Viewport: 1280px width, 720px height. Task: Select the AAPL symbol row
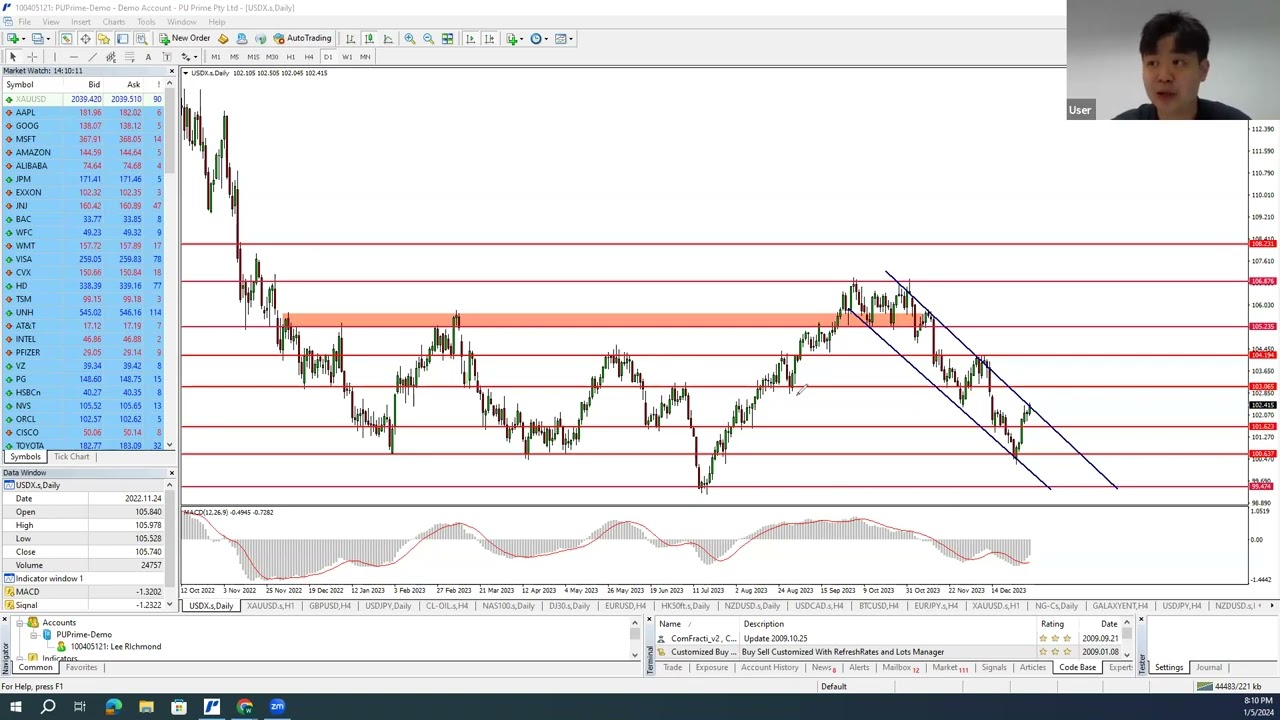click(85, 112)
